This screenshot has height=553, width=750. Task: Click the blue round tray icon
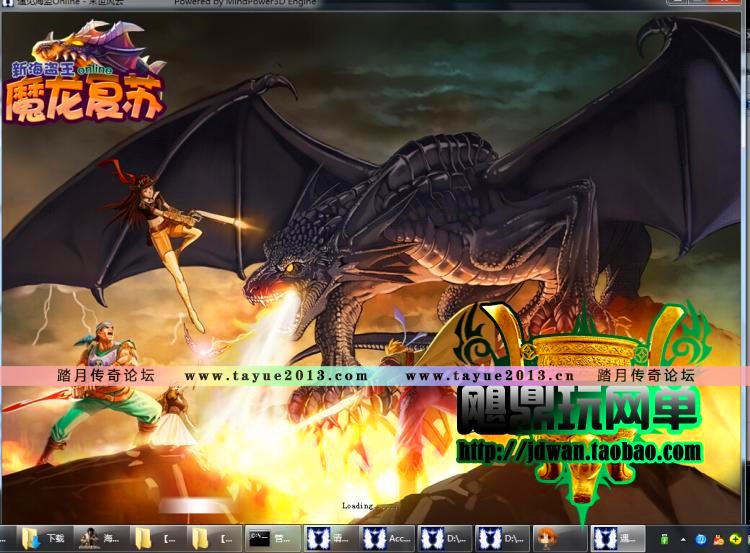tap(701, 540)
